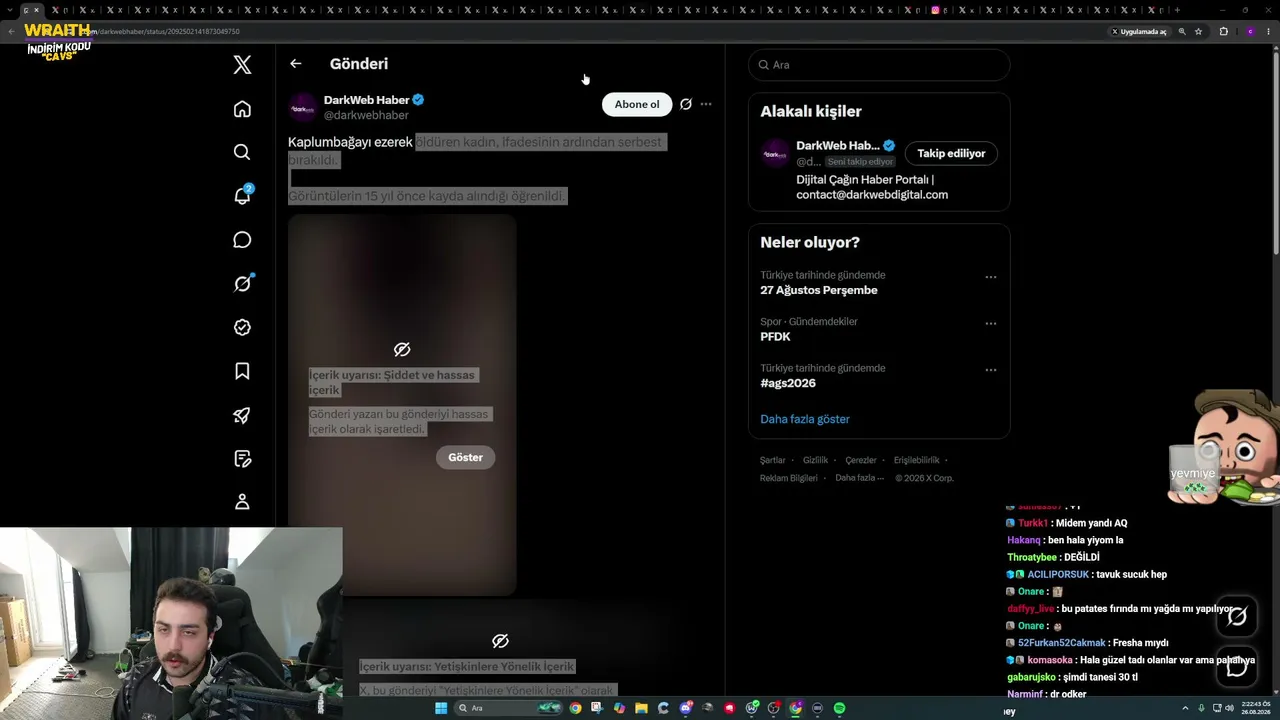
Task: Go to the Home feed icon
Action: tap(242, 109)
